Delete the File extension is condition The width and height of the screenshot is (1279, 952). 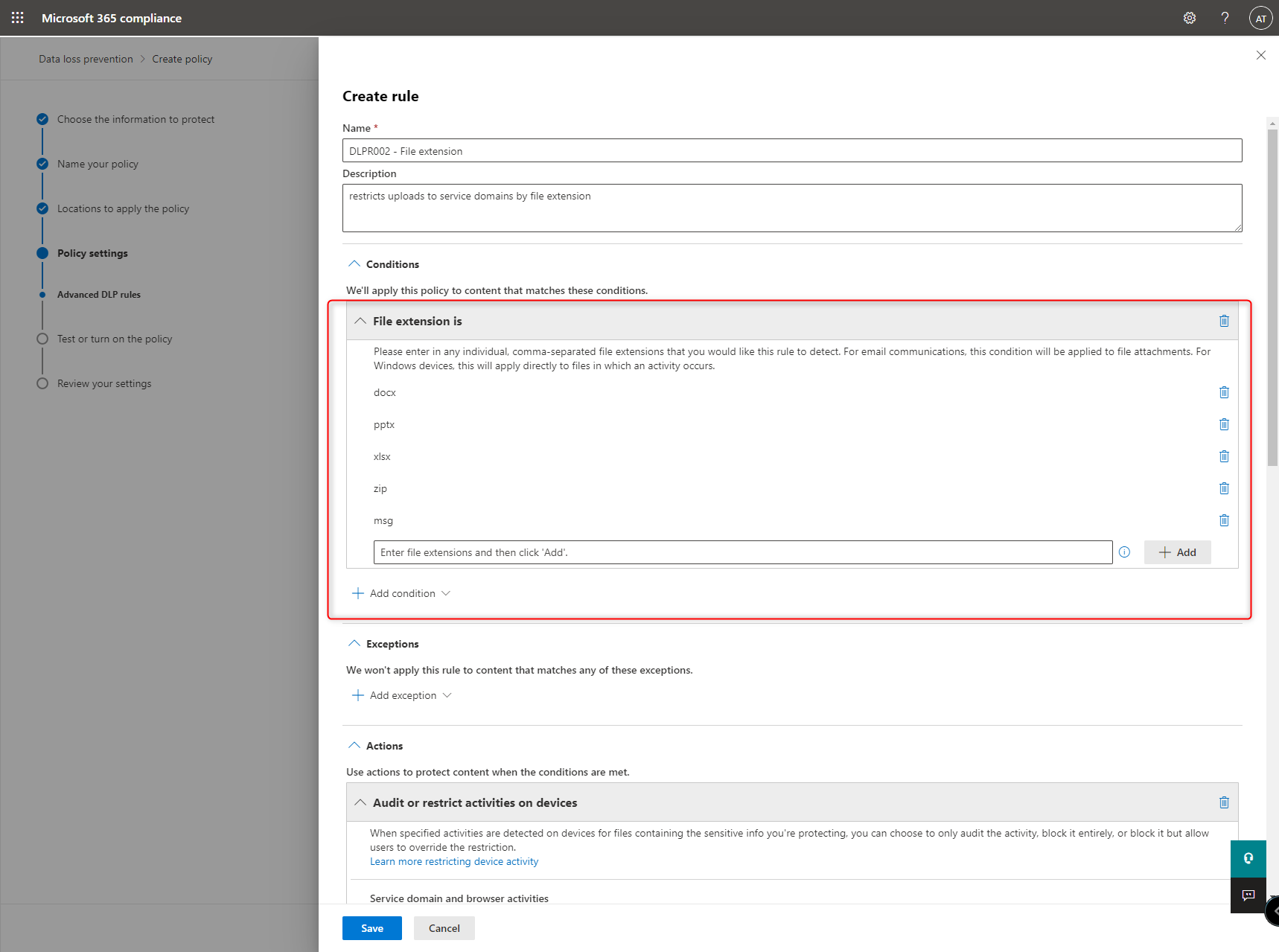coord(1224,321)
